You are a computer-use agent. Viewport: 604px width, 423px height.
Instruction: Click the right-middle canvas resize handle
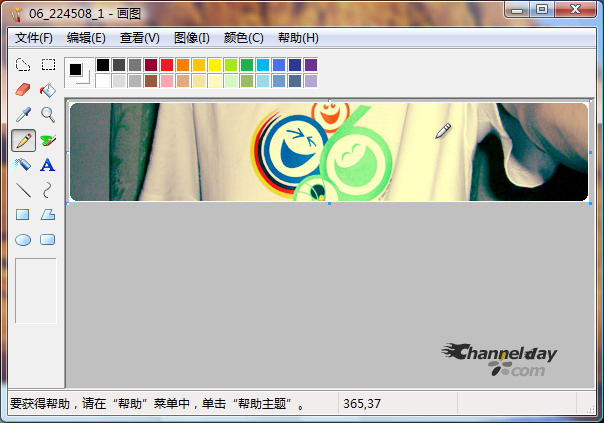[x=591, y=153]
